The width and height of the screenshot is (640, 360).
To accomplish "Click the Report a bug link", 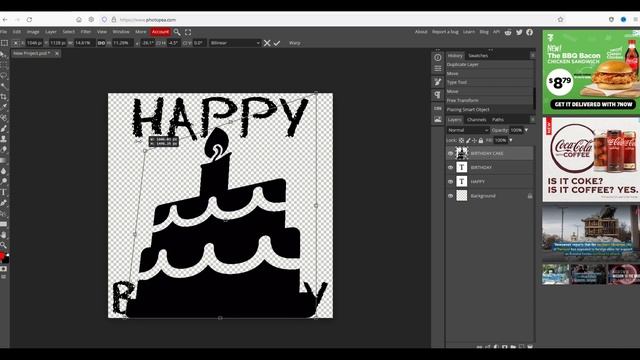I will 445,32.
